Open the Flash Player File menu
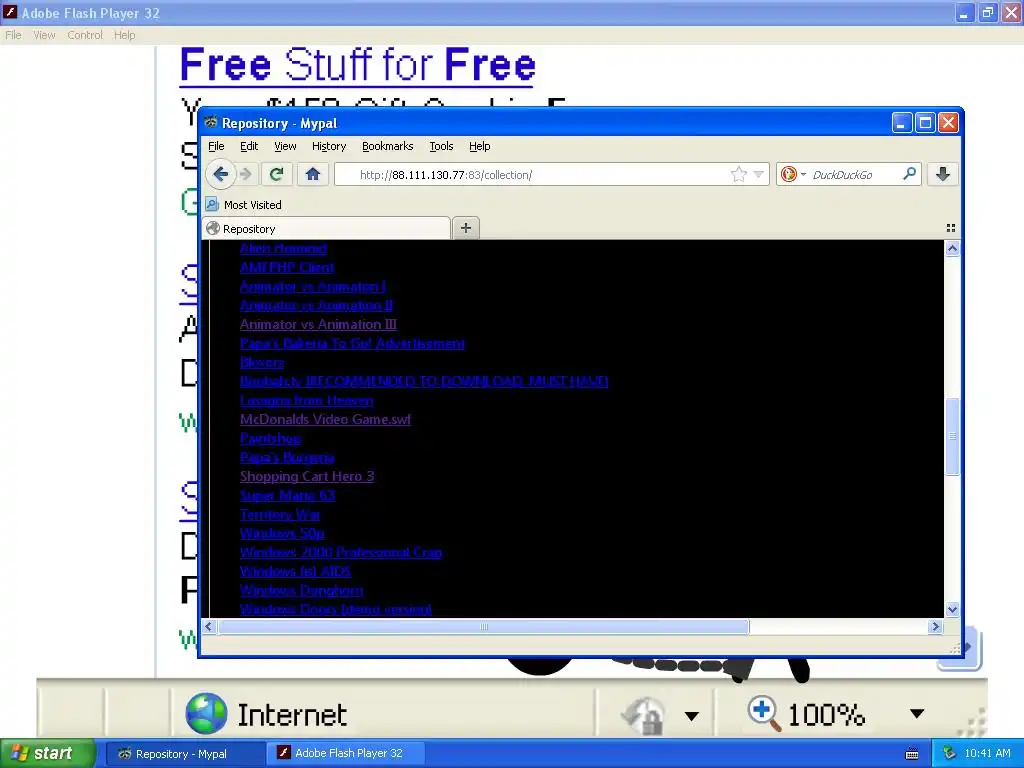The height and width of the screenshot is (768, 1024). pyautogui.click(x=13, y=35)
